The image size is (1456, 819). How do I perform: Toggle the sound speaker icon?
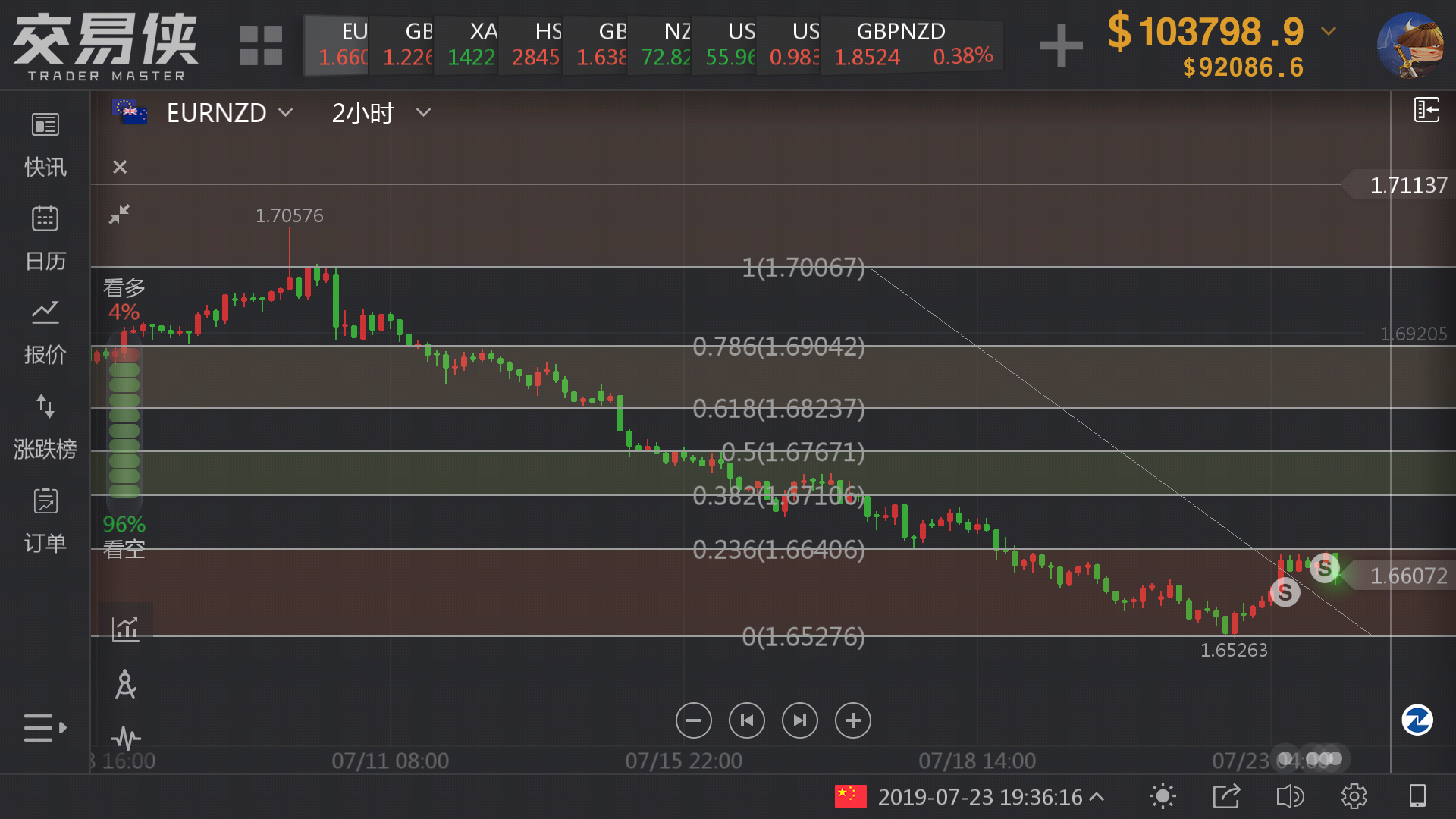point(1289,796)
